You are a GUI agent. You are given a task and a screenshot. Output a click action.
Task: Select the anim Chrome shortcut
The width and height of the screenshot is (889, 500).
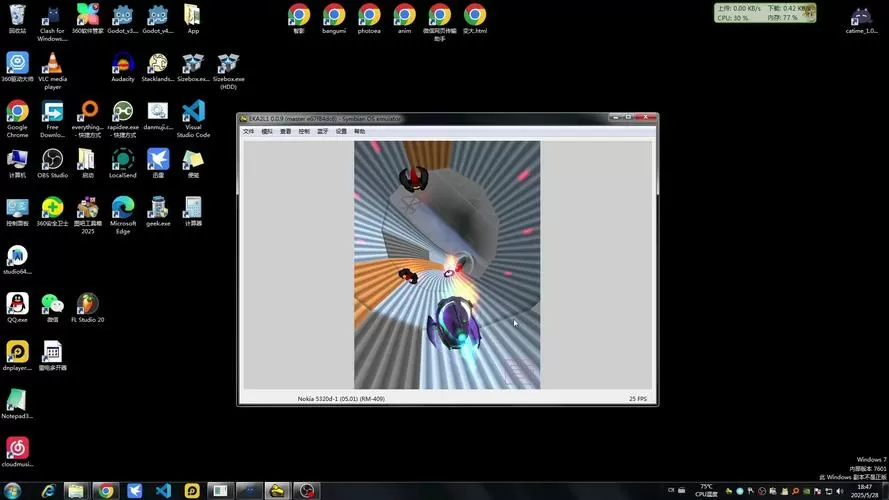404,19
